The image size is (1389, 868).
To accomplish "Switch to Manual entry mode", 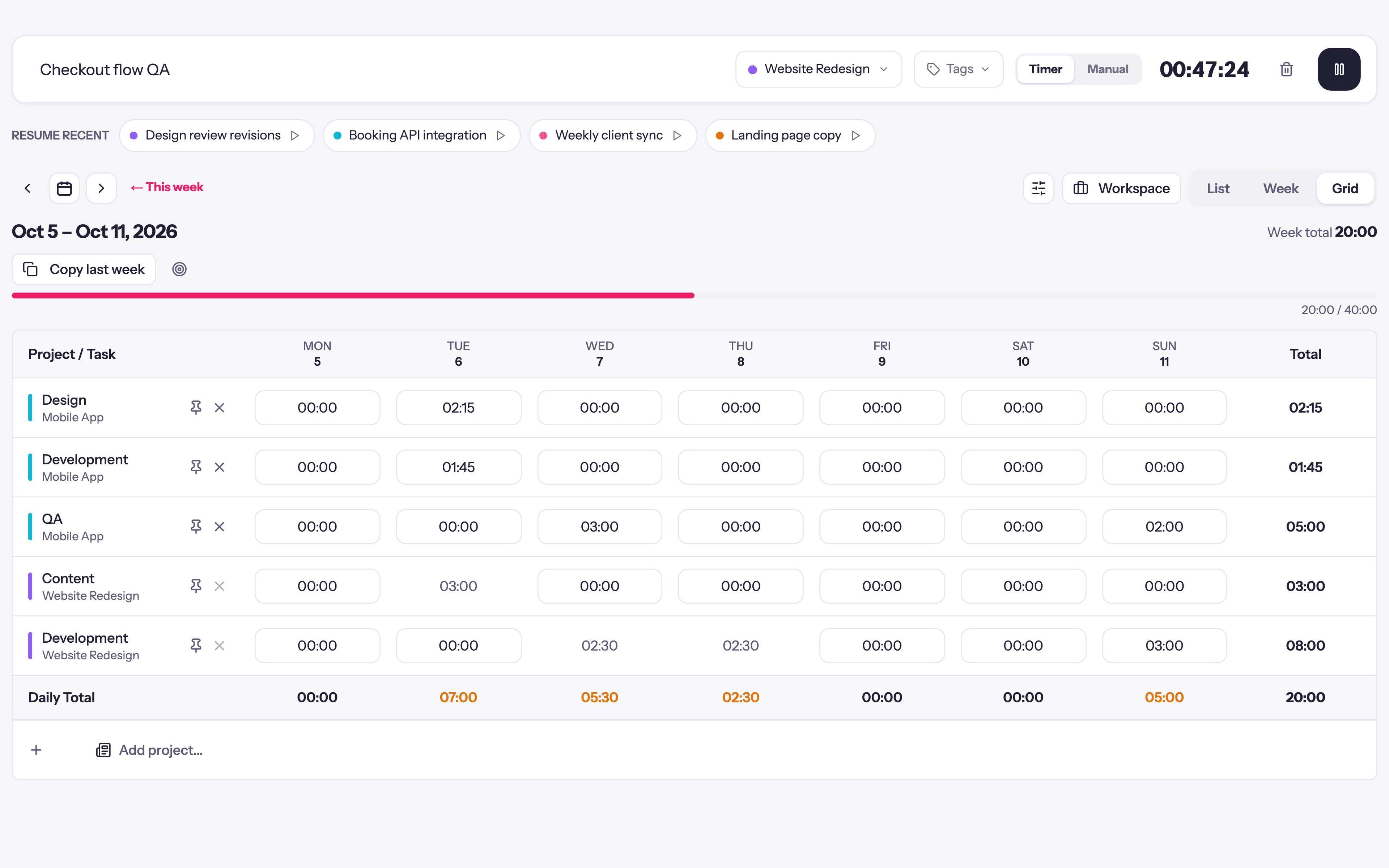I will coord(1108,69).
